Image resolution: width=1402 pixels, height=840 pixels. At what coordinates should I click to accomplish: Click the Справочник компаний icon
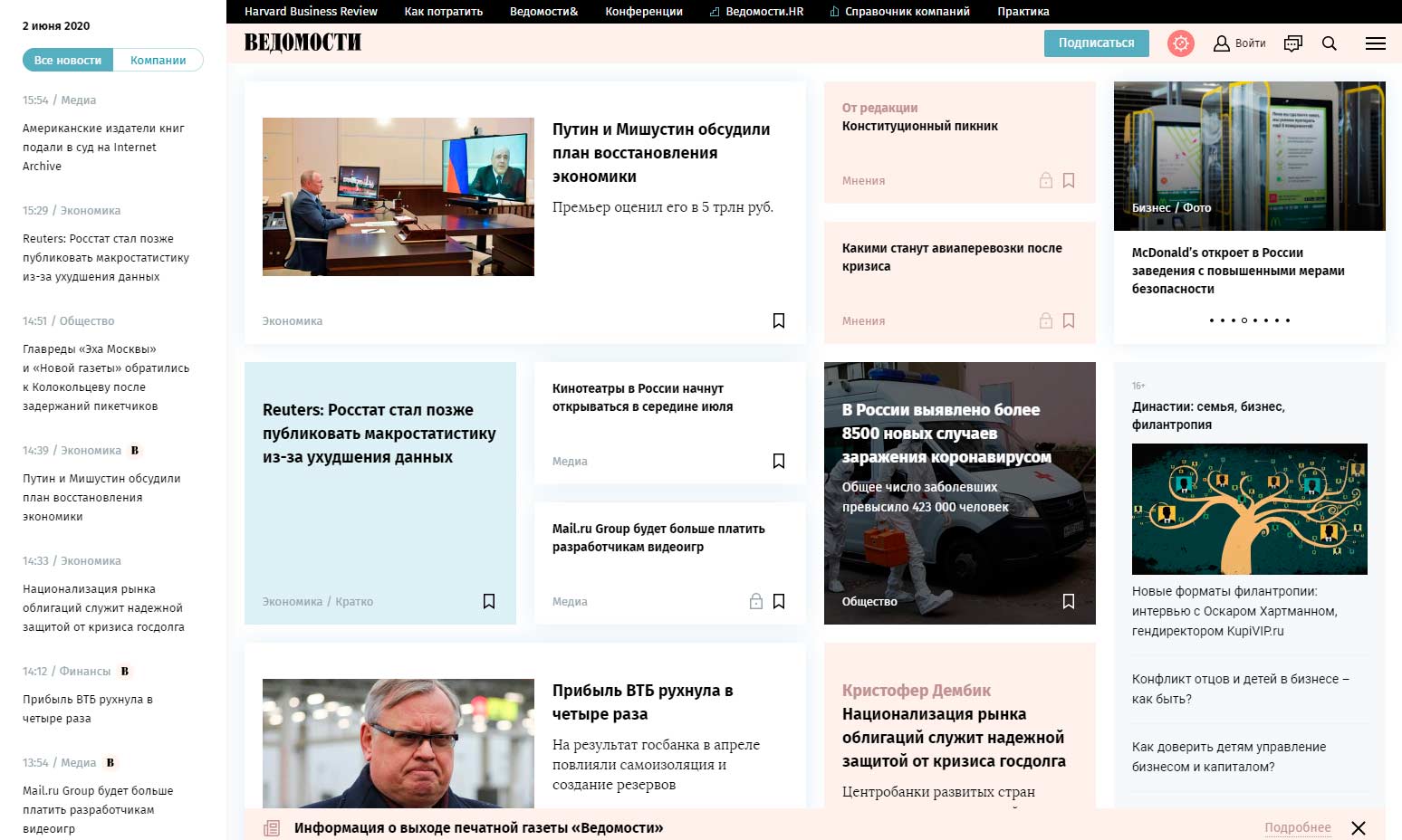835,12
